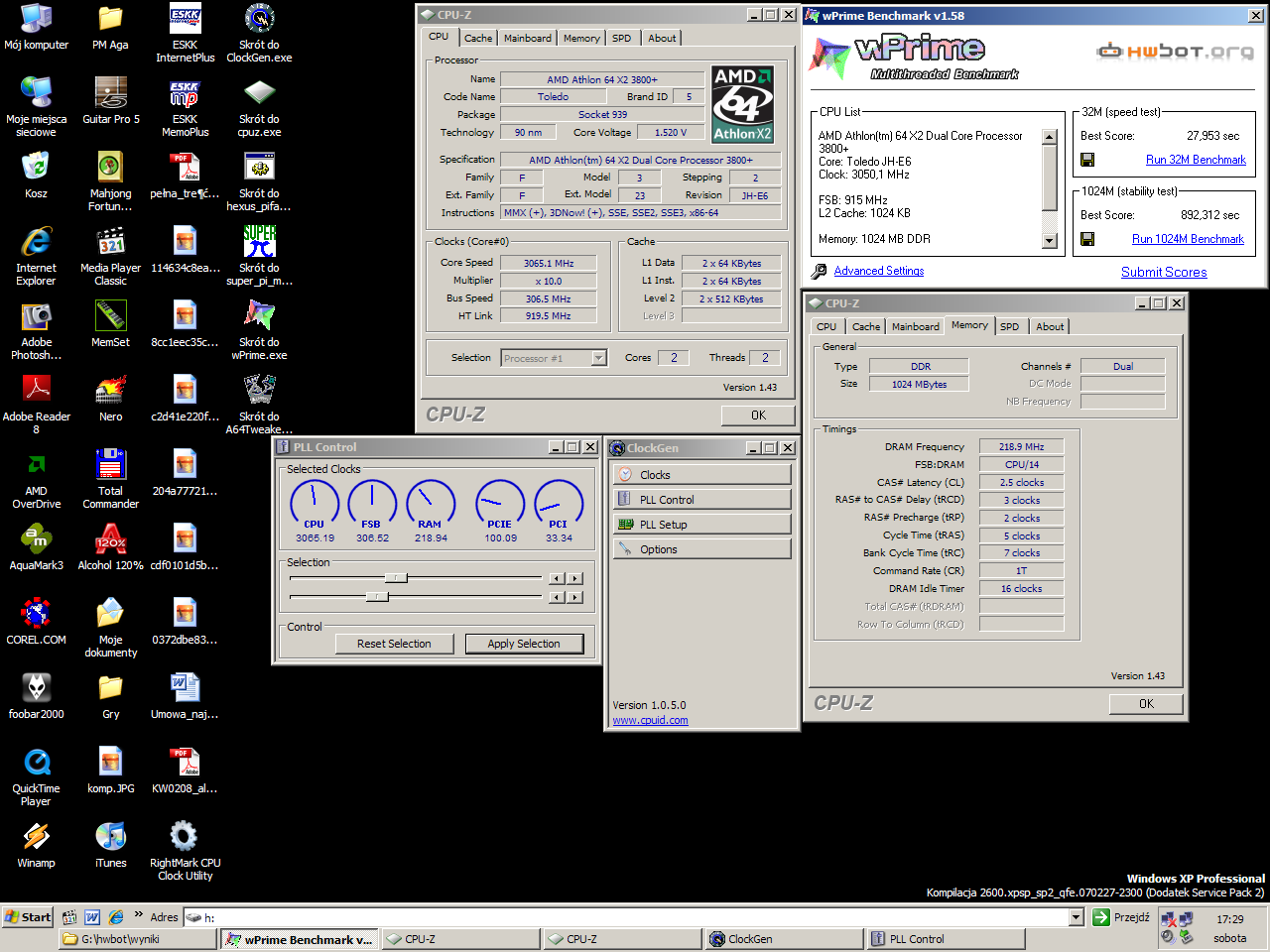The width and height of the screenshot is (1270, 952).
Task: Open the ClockGen.exe shortcut icon
Action: pyautogui.click(x=259, y=33)
